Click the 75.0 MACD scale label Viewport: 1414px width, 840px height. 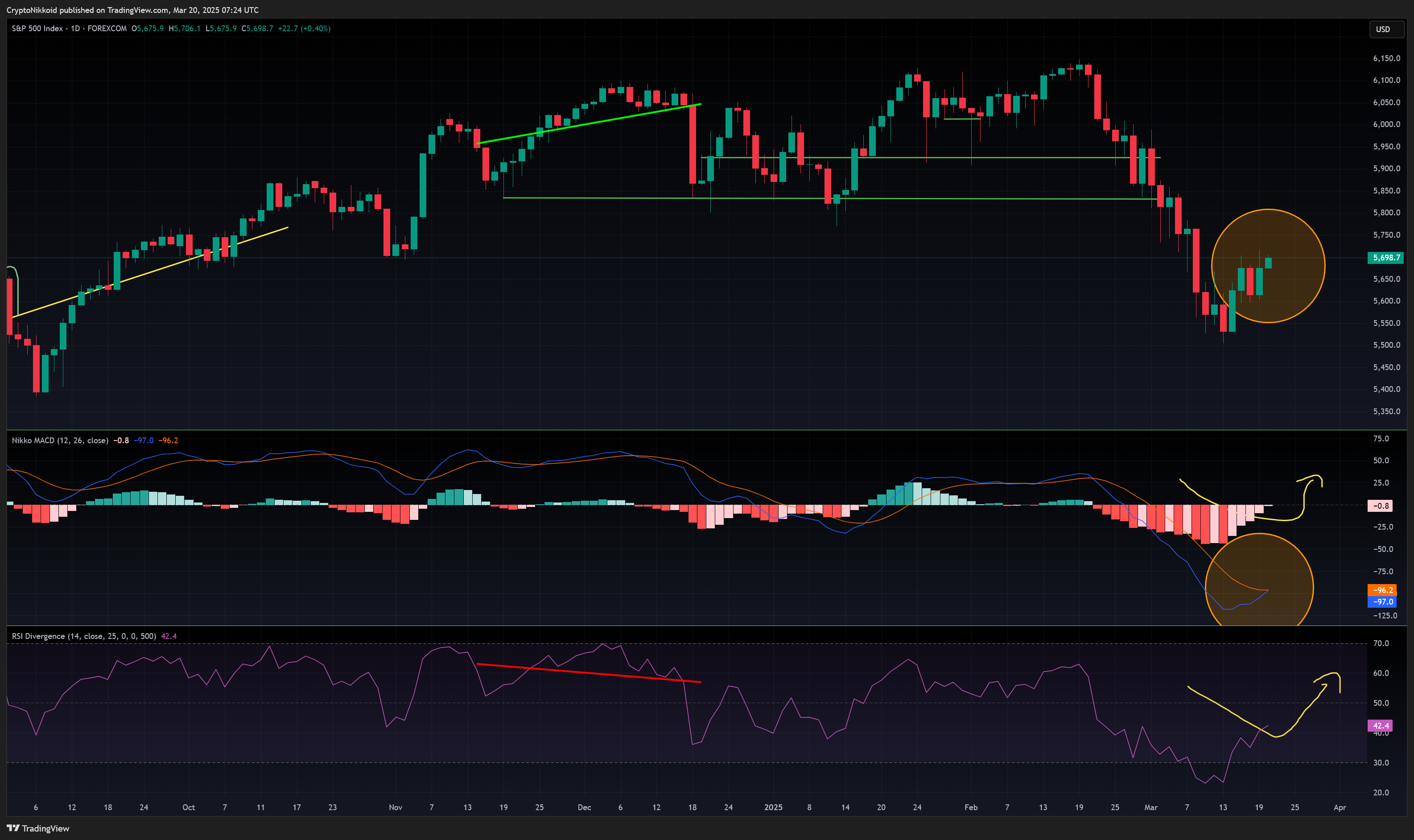[x=1381, y=439]
